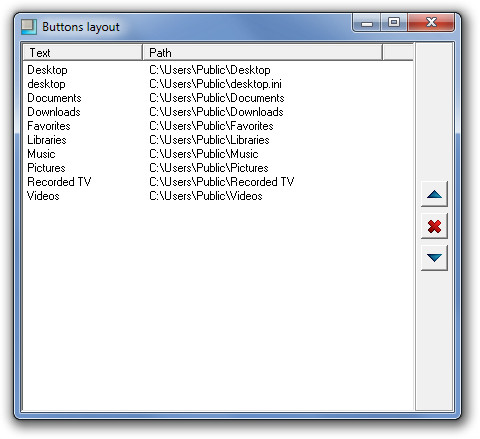Sort by the Path column header

point(262,53)
